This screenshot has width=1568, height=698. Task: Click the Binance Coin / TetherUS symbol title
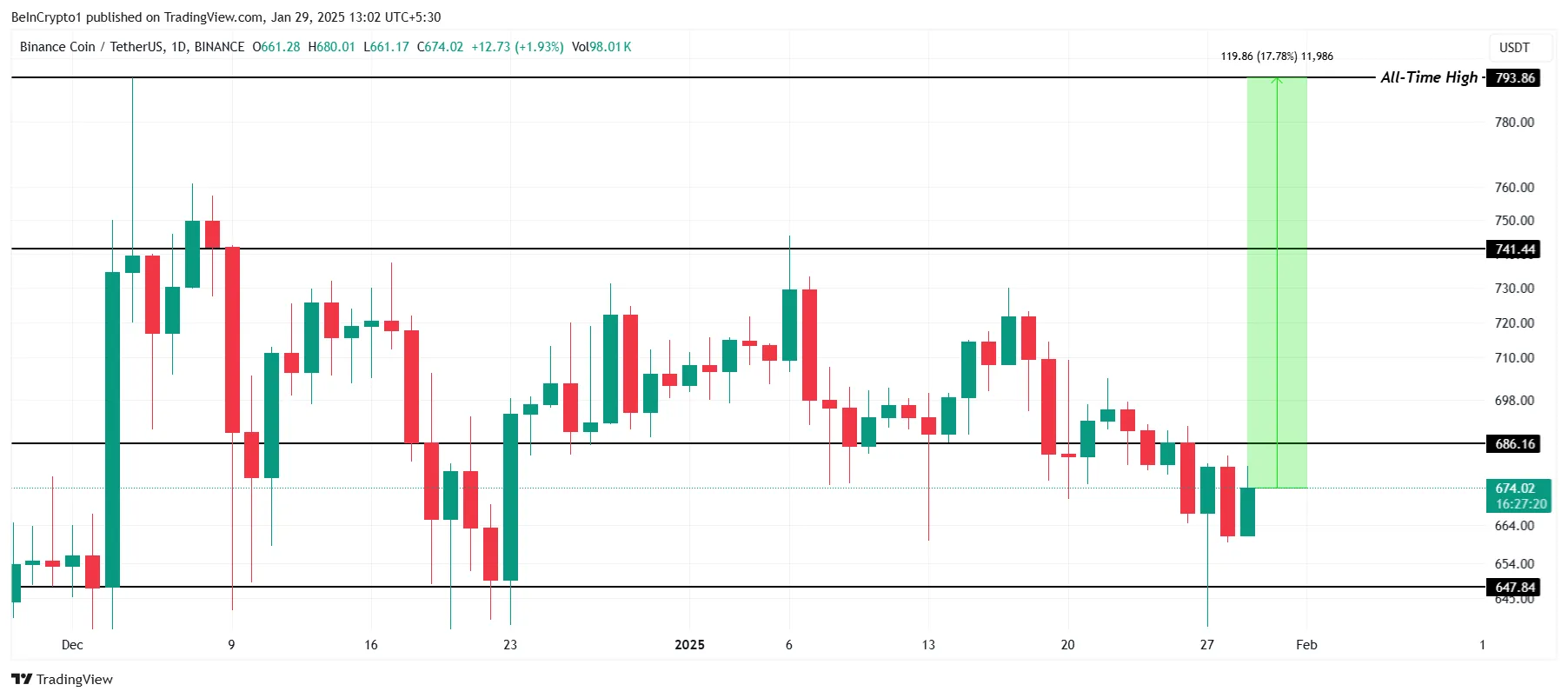(132, 47)
